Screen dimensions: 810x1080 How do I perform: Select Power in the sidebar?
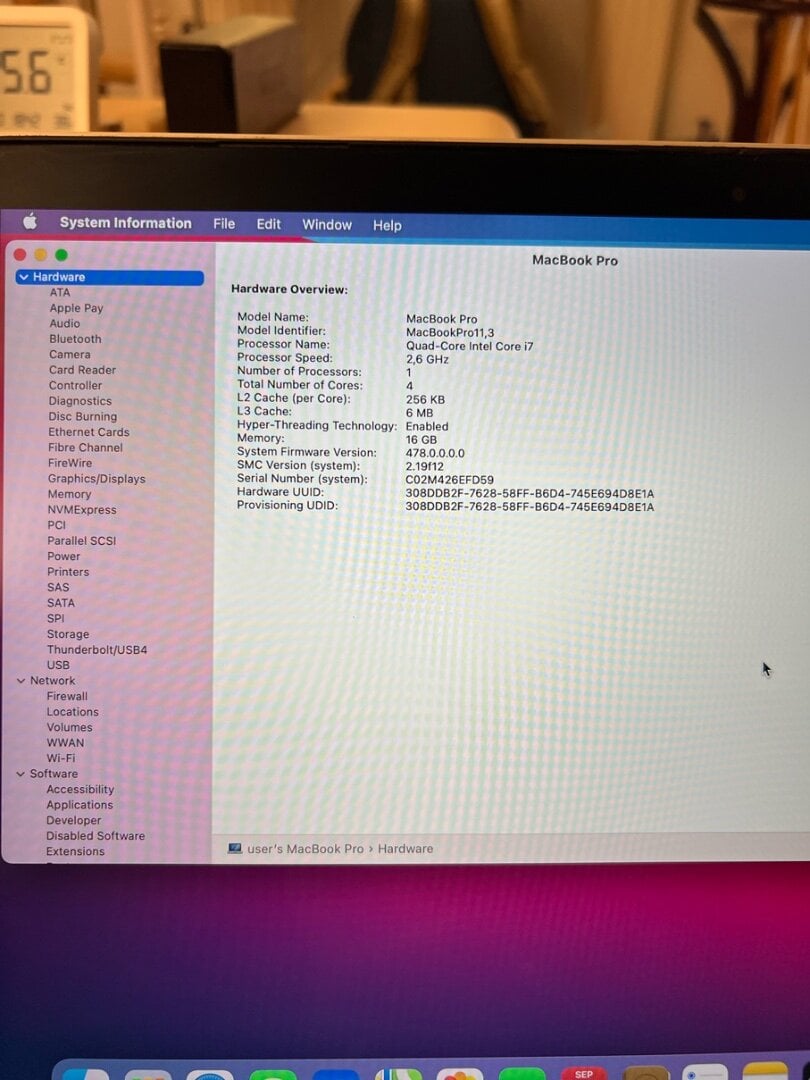pyautogui.click(x=64, y=556)
